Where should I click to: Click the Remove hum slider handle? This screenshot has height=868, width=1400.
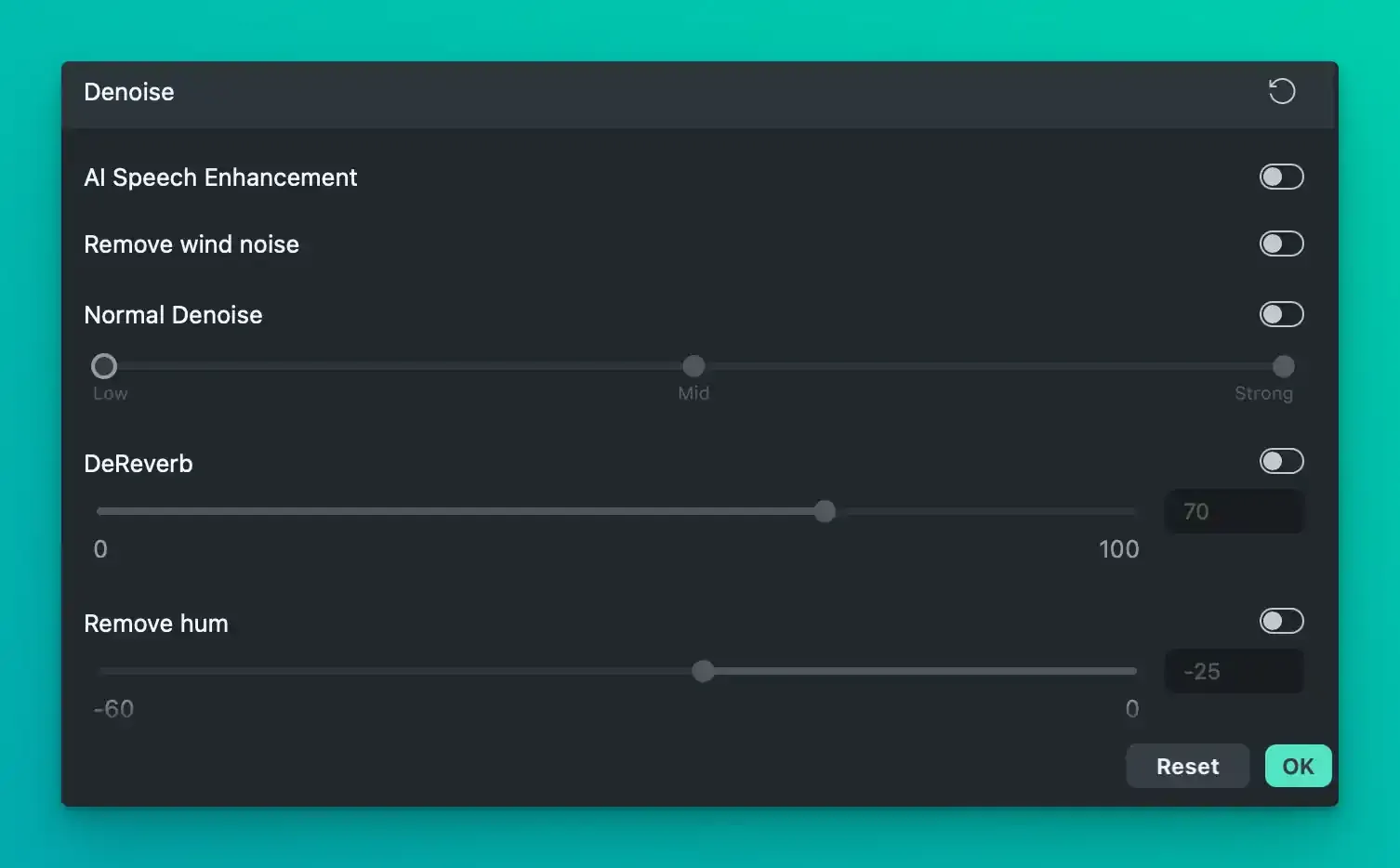[704, 671]
